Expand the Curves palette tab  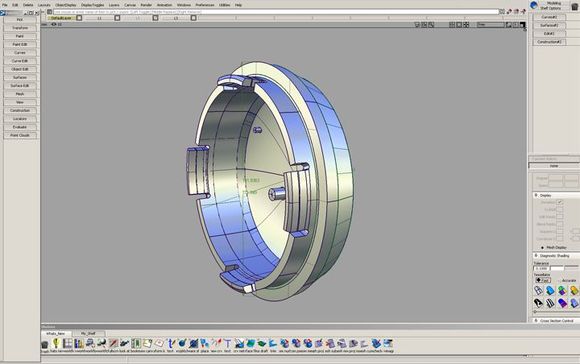20,53
